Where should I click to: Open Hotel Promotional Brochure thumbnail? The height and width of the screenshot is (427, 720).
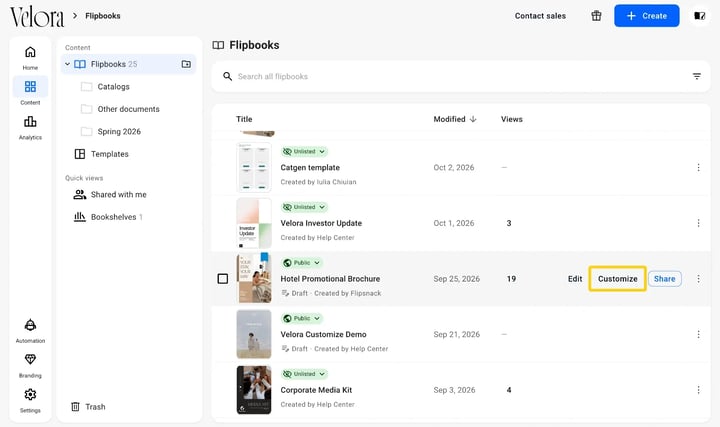(254, 278)
